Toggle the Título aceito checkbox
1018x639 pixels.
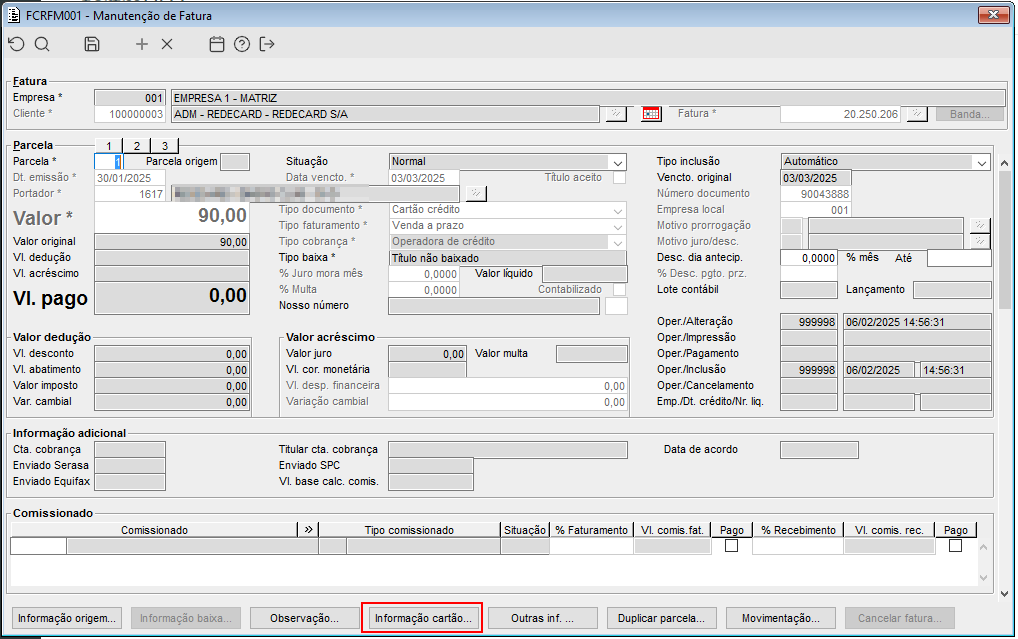pyautogui.click(x=620, y=177)
